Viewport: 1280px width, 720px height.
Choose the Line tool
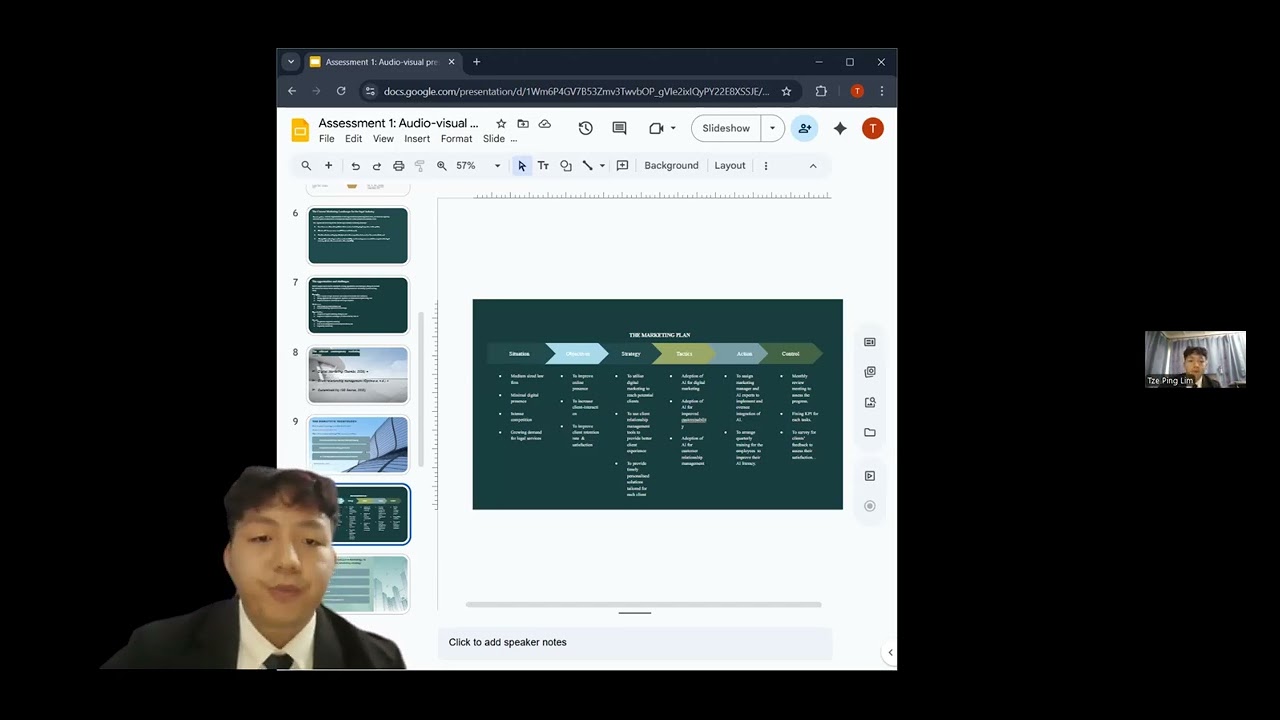[587, 166]
